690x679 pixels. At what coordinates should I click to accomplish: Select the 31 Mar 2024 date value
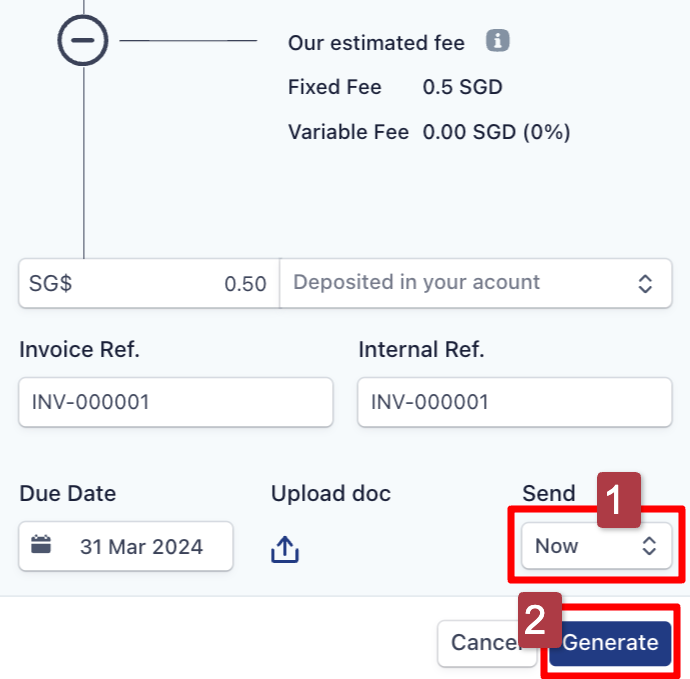pyautogui.click(x=141, y=547)
